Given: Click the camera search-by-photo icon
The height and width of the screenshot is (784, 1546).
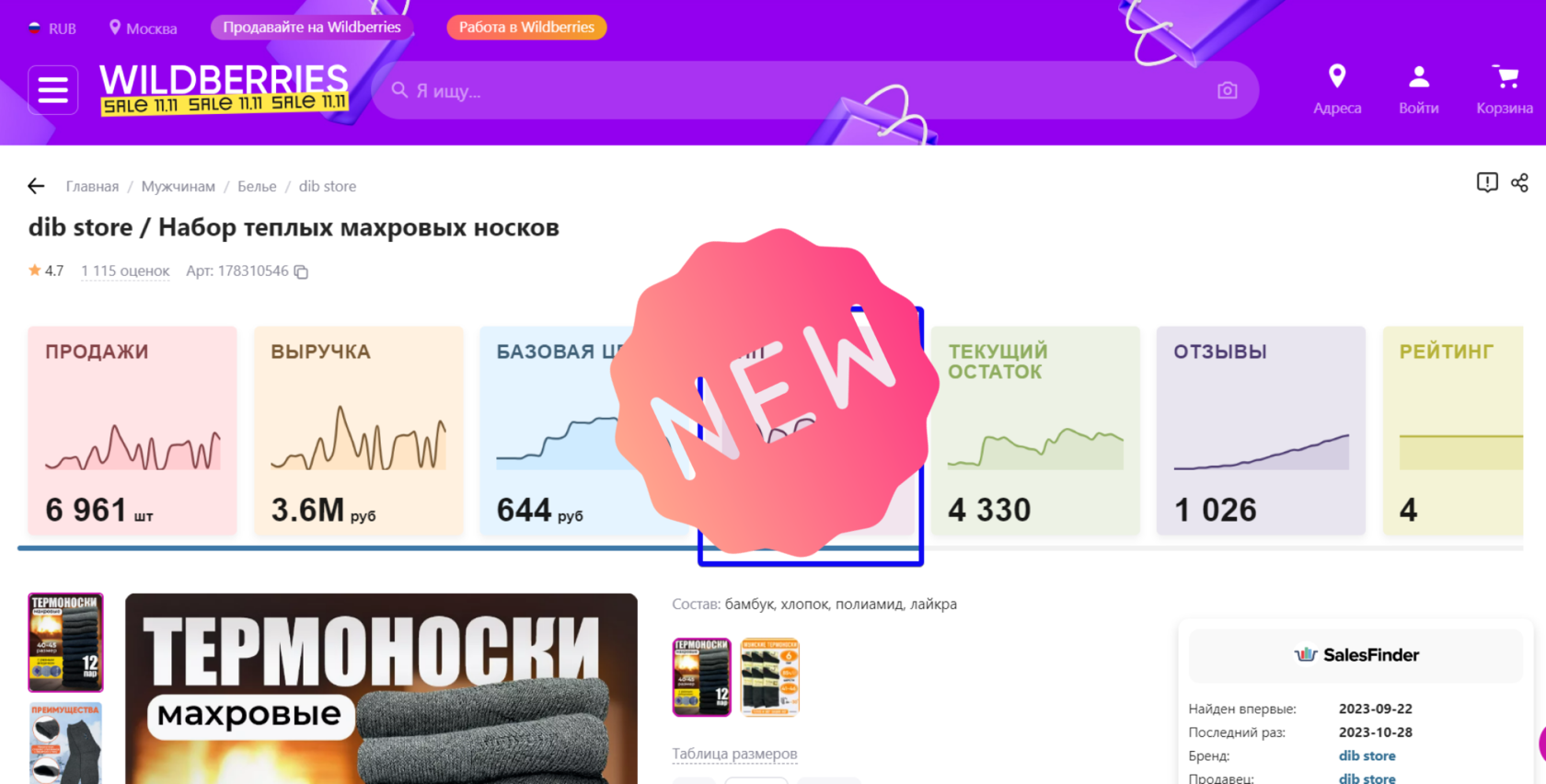Looking at the screenshot, I should (x=1227, y=90).
